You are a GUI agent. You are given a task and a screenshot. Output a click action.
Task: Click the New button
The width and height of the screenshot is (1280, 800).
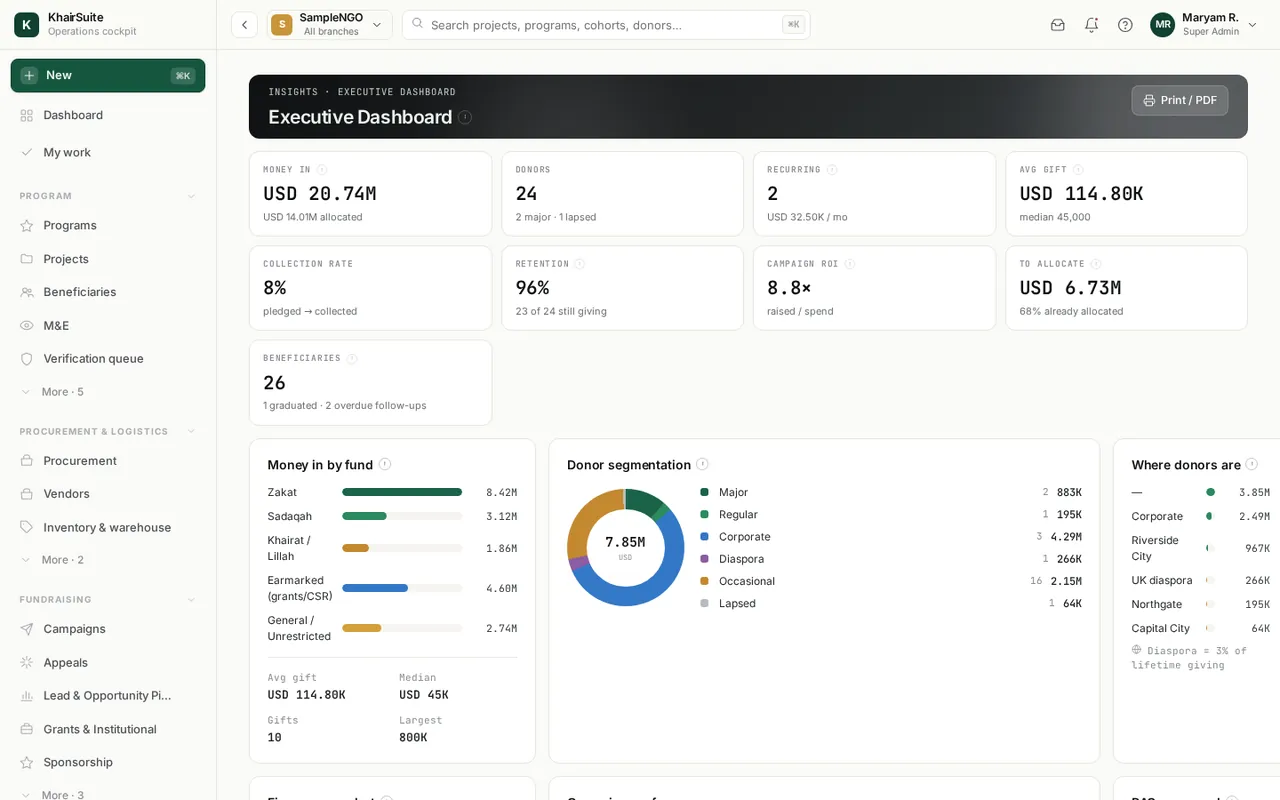(108, 75)
